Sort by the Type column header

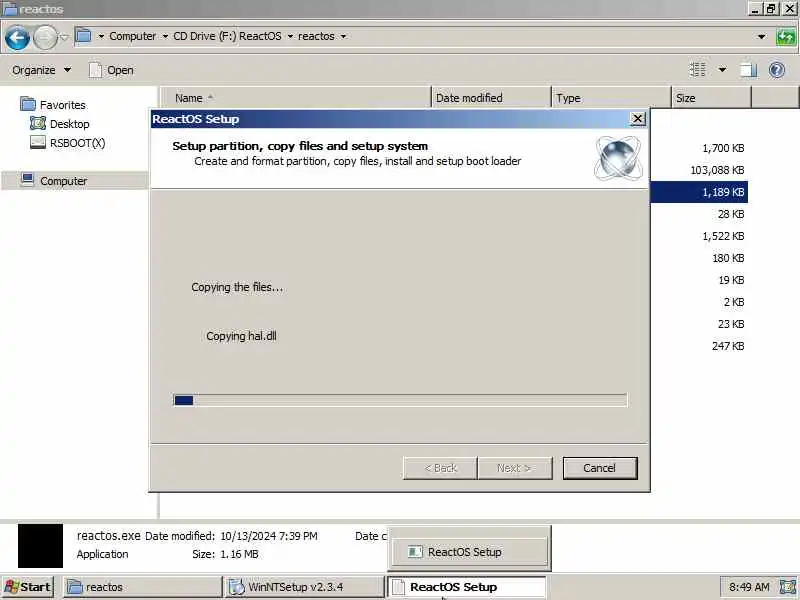[x=611, y=98]
